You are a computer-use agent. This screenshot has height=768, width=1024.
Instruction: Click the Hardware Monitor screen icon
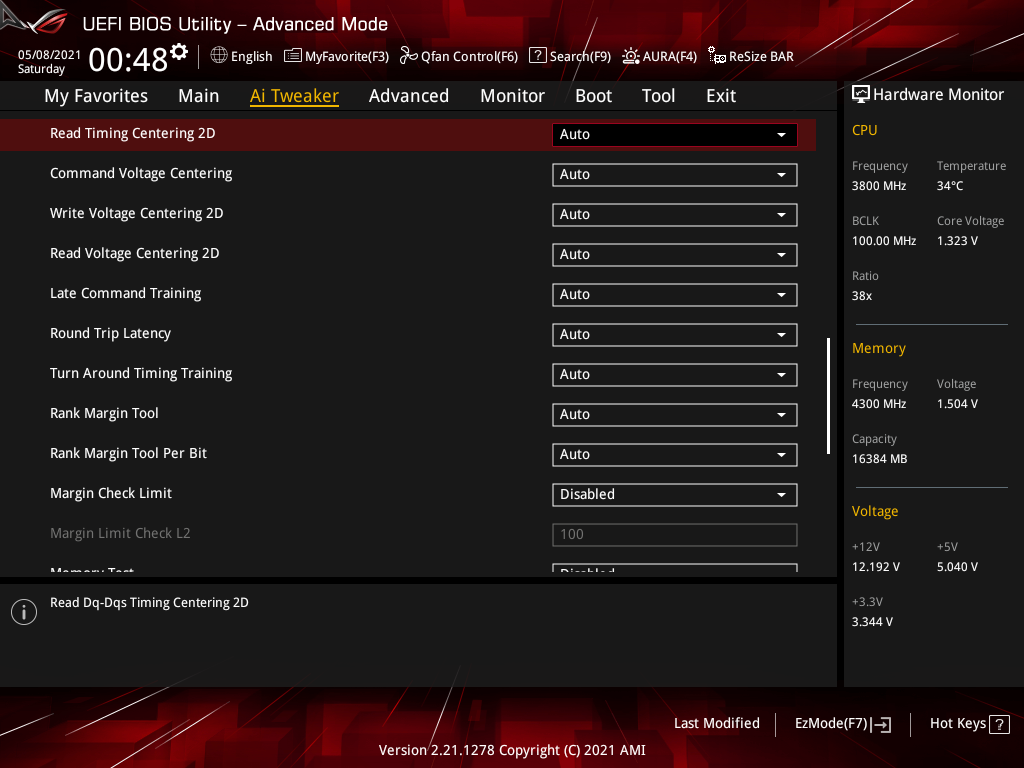coord(861,95)
